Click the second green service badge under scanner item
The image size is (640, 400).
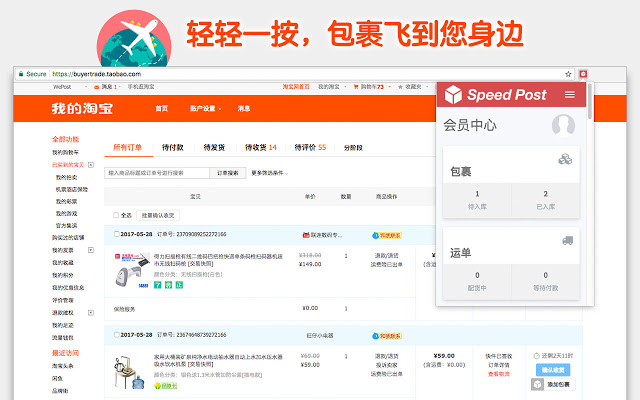[x=168, y=285]
